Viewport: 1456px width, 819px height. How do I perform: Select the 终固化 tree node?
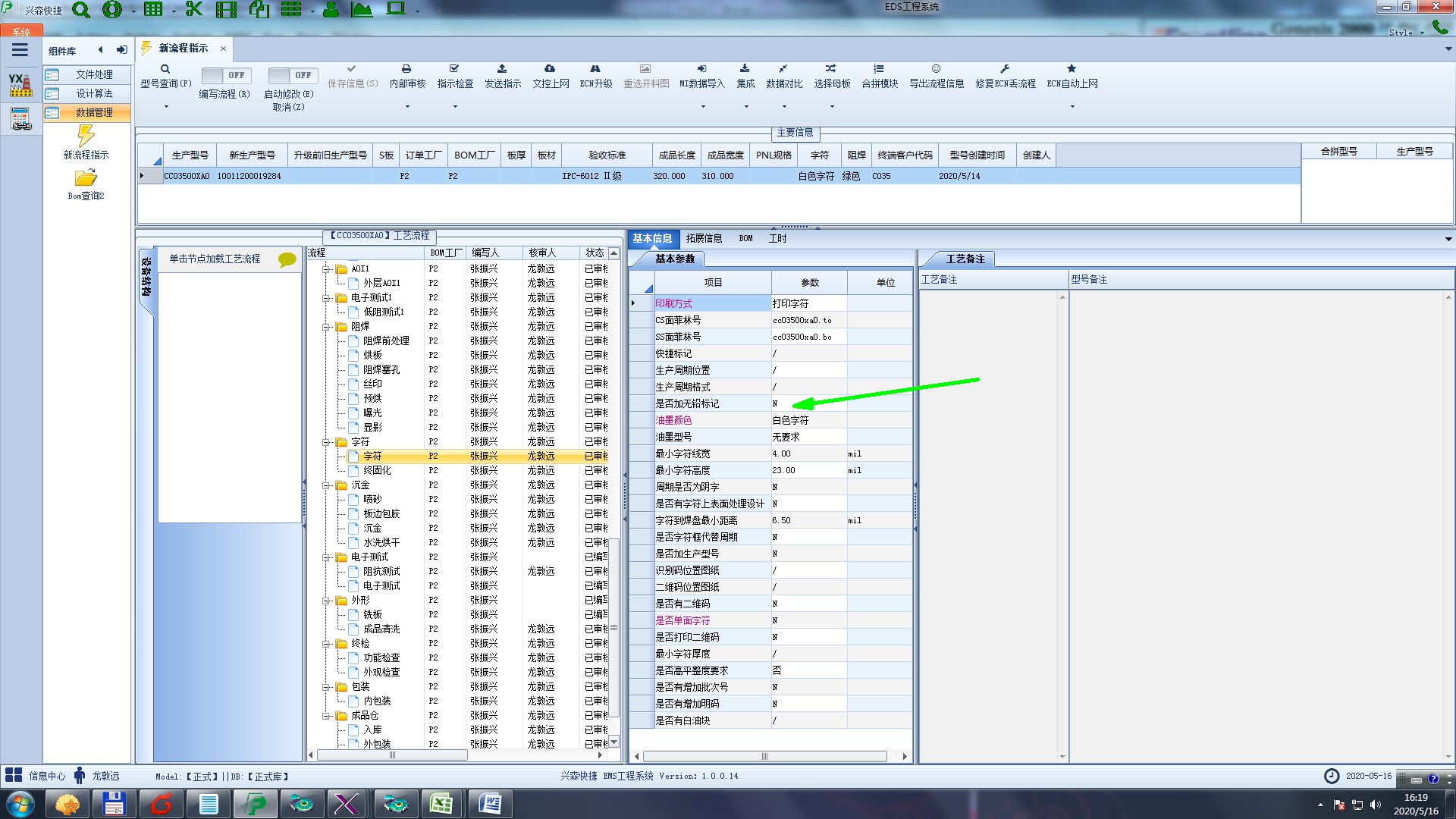tap(377, 470)
